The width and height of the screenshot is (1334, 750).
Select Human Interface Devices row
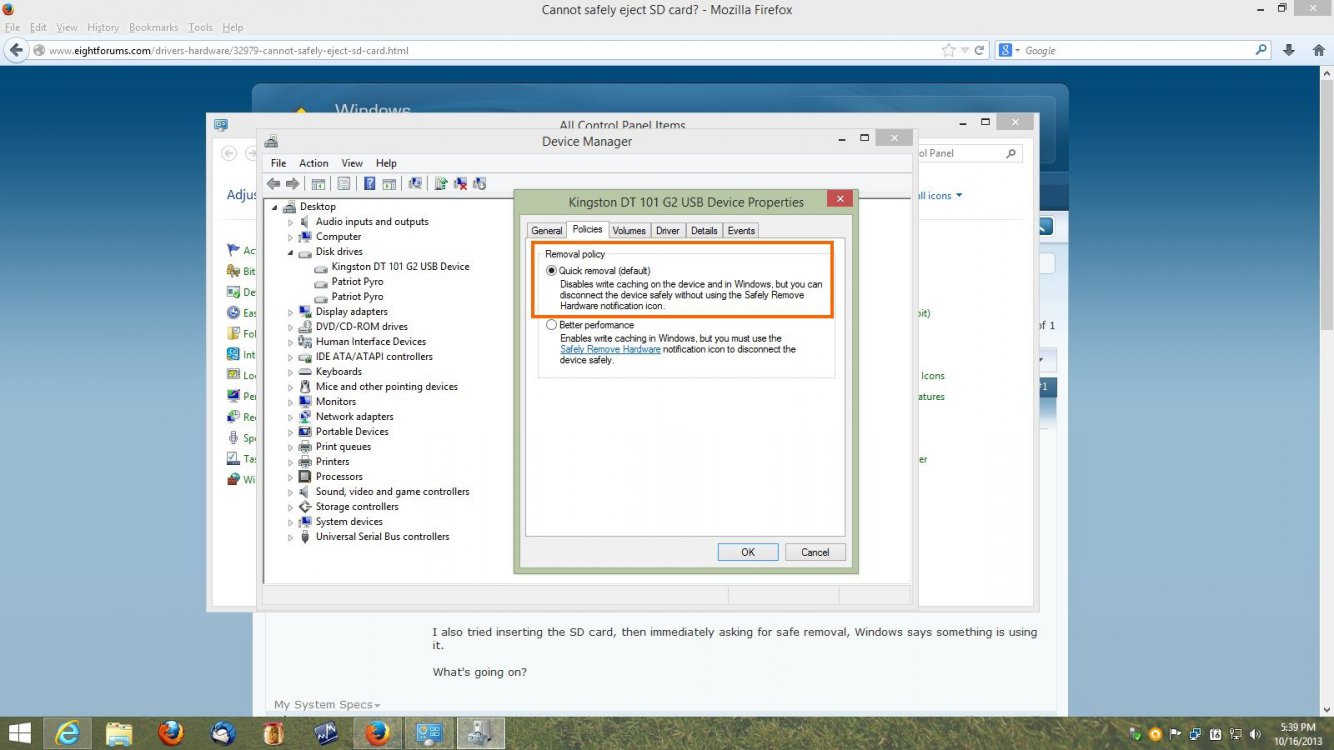click(x=371, y=342)
